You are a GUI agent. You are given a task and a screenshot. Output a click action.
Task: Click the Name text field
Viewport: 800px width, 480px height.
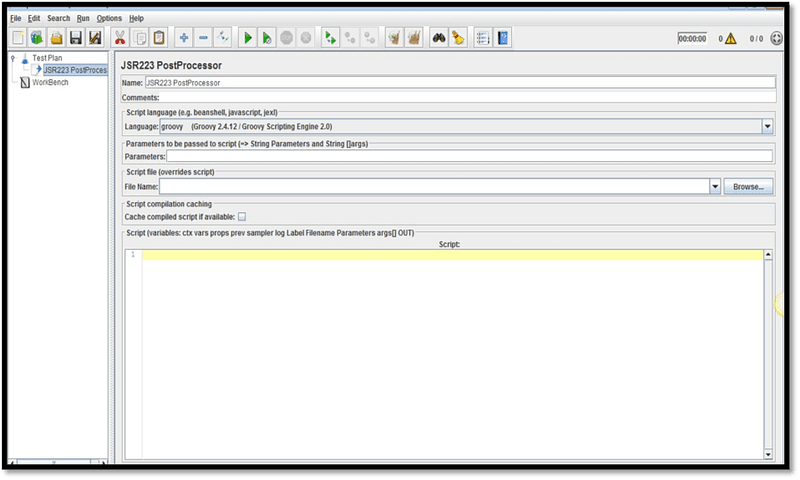click(x=460, y=83)
